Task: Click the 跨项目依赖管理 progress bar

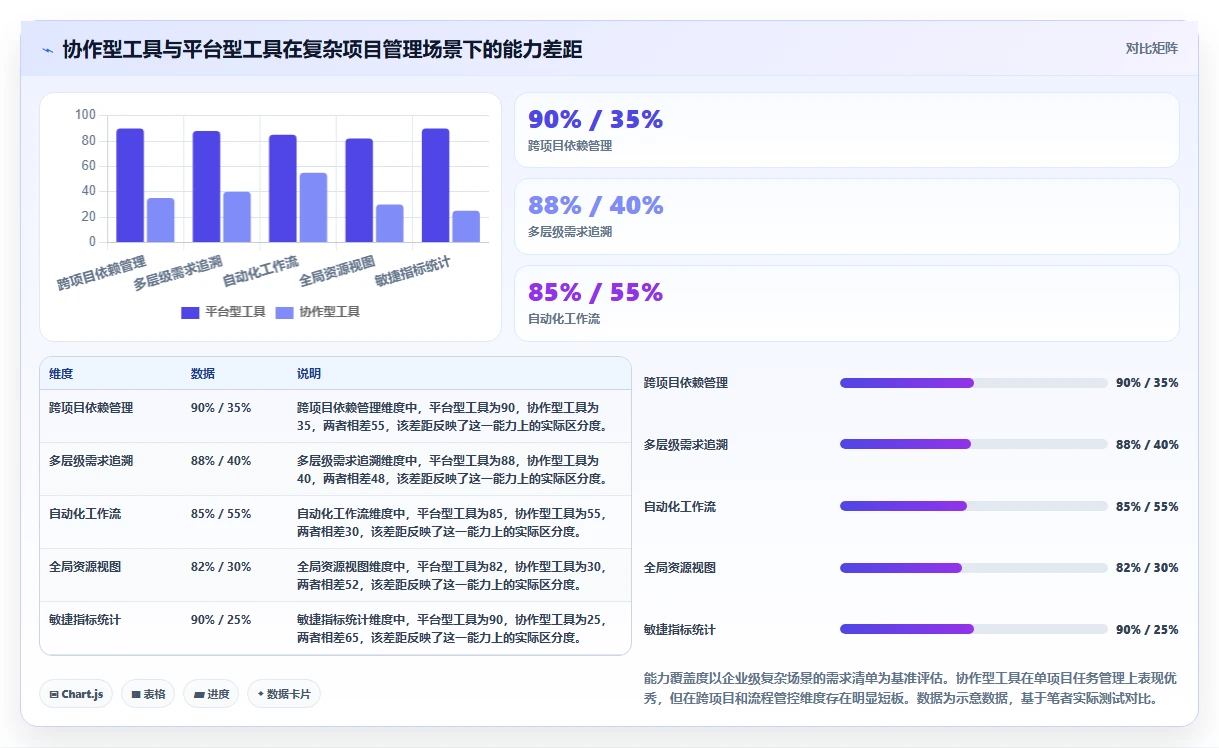Action: point(974,383)
